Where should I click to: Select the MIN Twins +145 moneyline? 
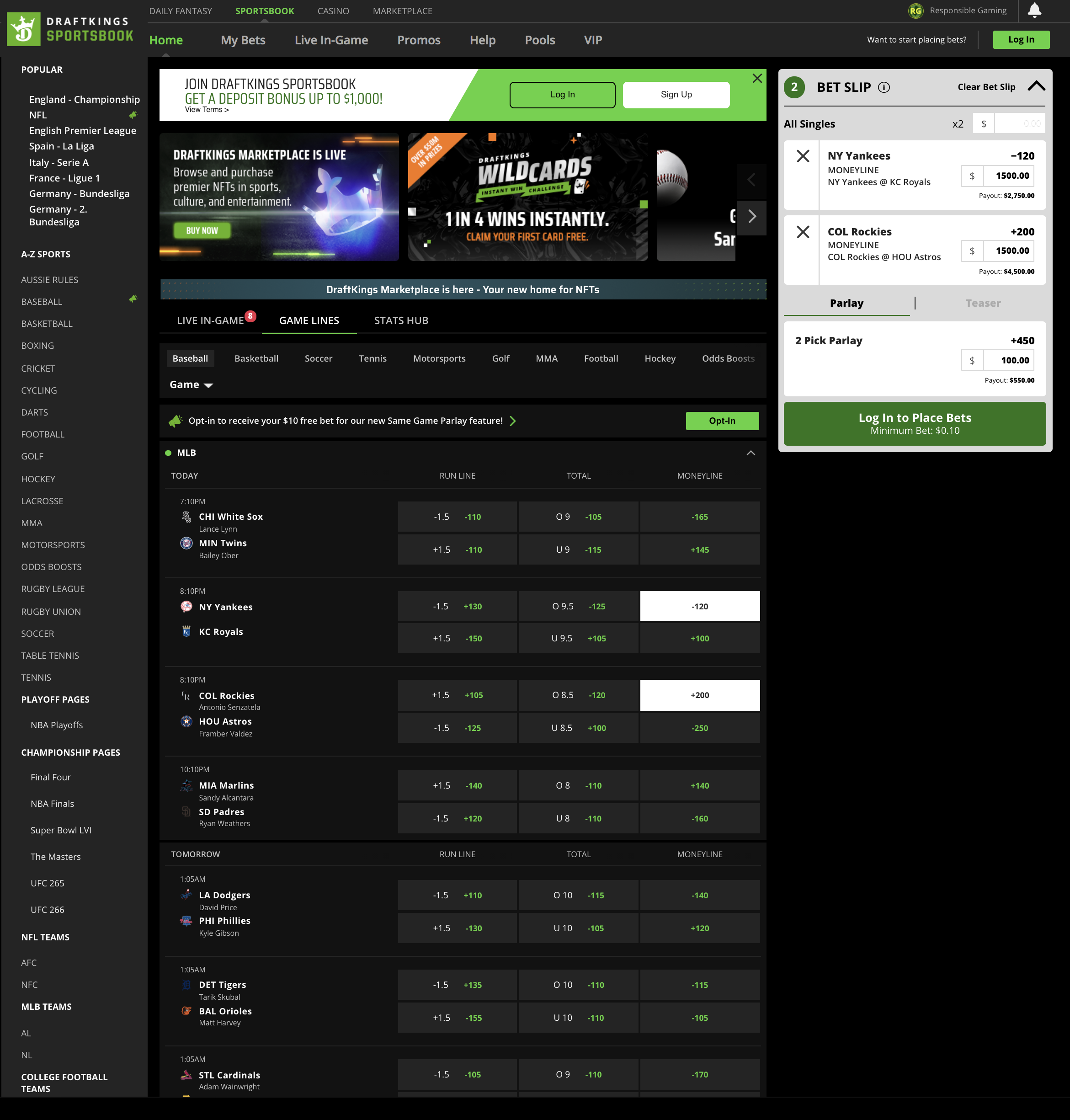[x=700, y=549]
